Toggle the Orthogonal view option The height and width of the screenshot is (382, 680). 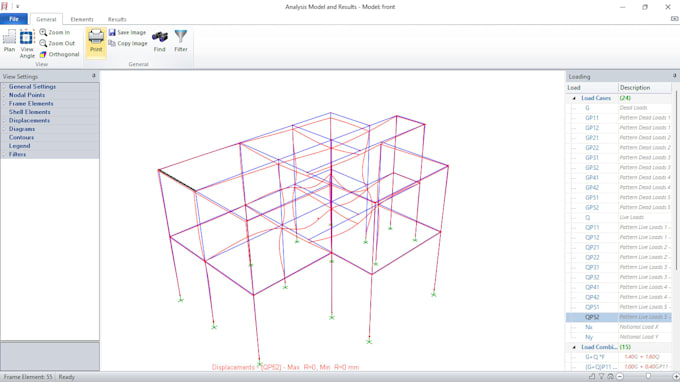point(59,54)
